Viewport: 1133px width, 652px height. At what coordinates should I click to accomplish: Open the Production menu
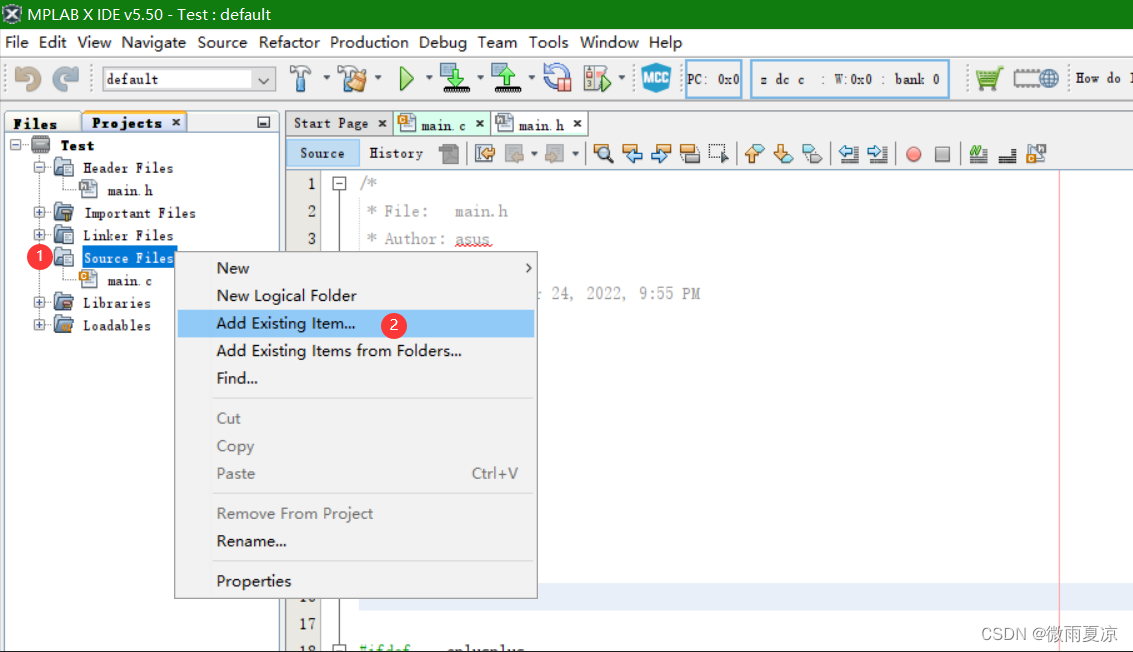[369, 42]
